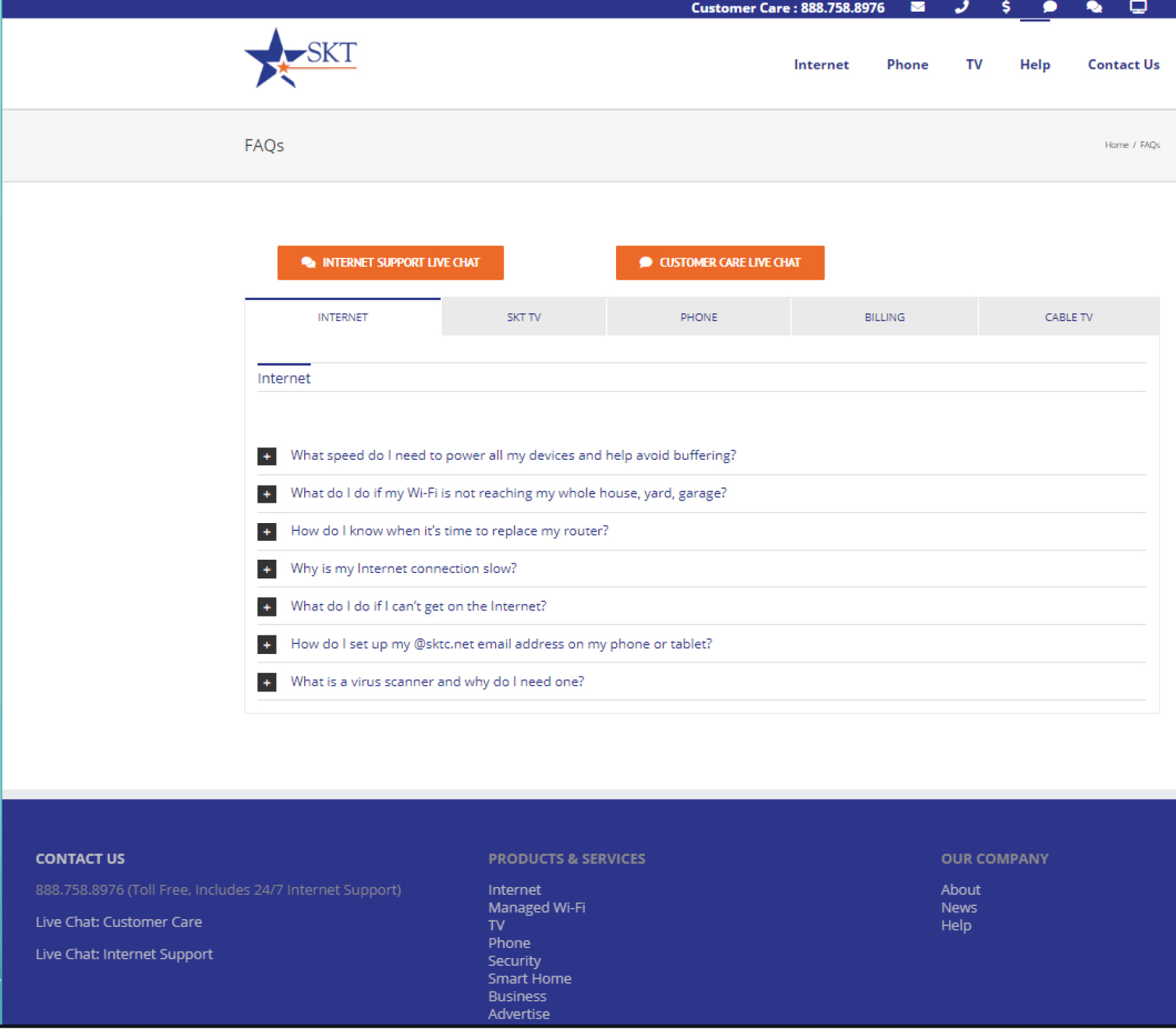This screenshot has width=1176, height=1029.
Task: Switch to the SKT TV tab
Action: pyautogui.click(x=523, y=317)
